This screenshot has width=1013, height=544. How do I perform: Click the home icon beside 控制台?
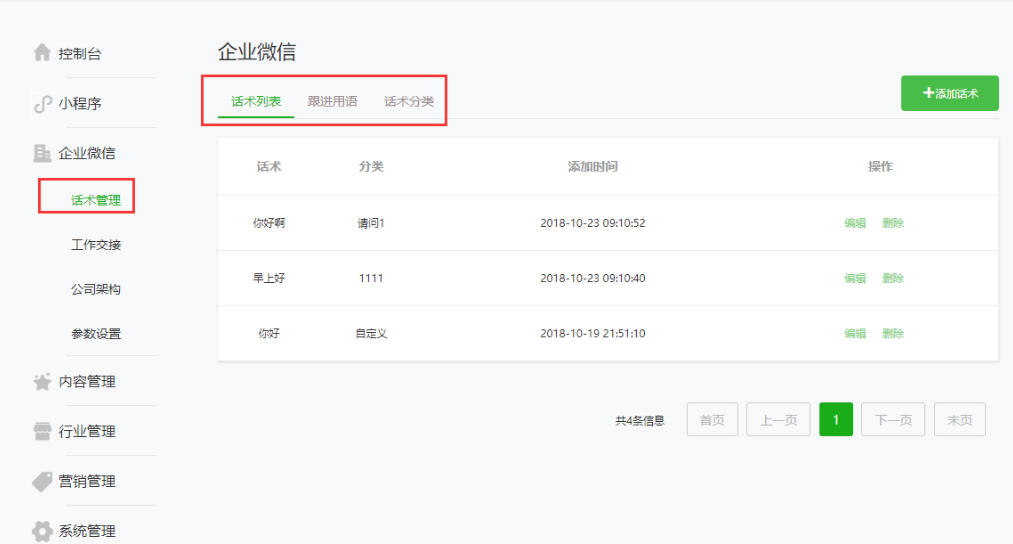pos(42,52)
